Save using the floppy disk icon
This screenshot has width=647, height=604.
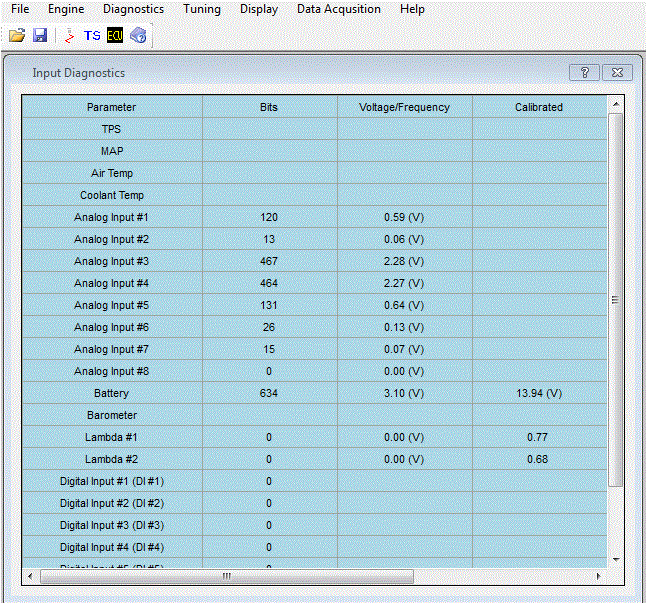tap(40, 35)
